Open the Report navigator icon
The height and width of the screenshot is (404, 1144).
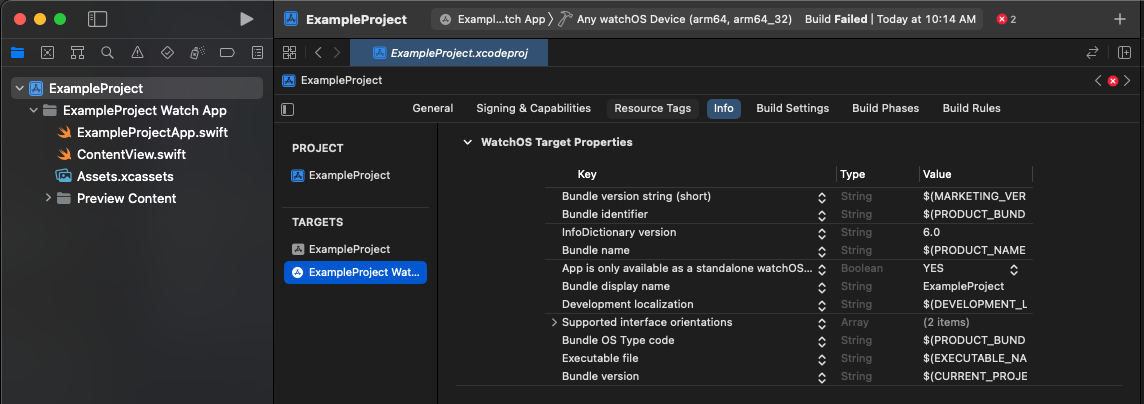(257, 53)
